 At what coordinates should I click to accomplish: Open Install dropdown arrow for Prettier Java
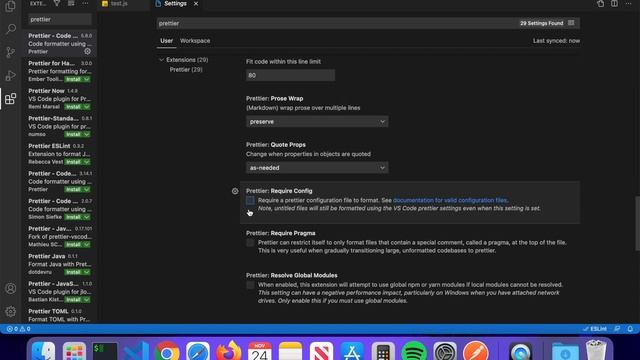coord(87,272)
